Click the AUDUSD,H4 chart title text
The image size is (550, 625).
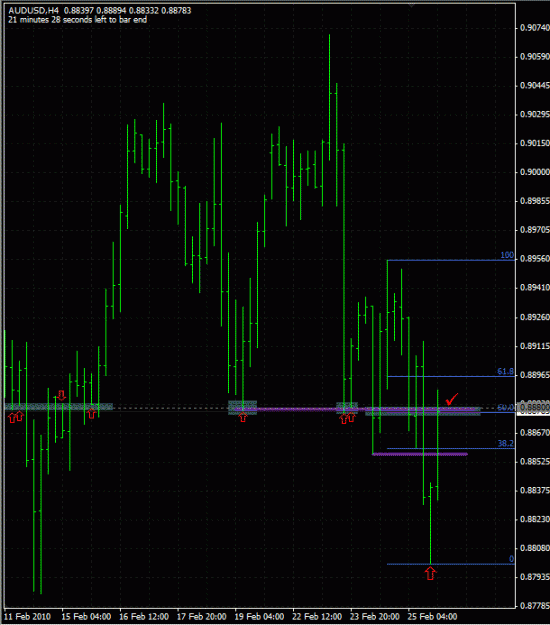(x=33, y=10)
